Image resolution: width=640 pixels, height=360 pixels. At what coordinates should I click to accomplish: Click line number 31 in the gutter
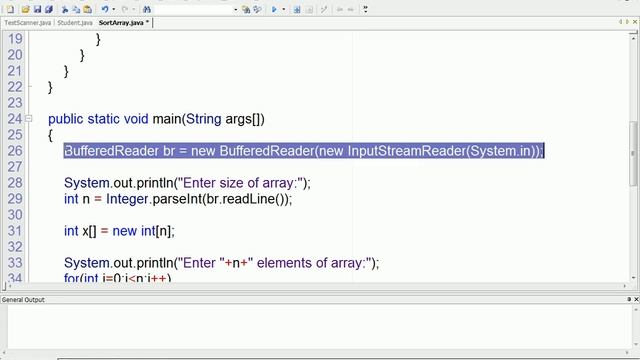(x=15, y=231)
